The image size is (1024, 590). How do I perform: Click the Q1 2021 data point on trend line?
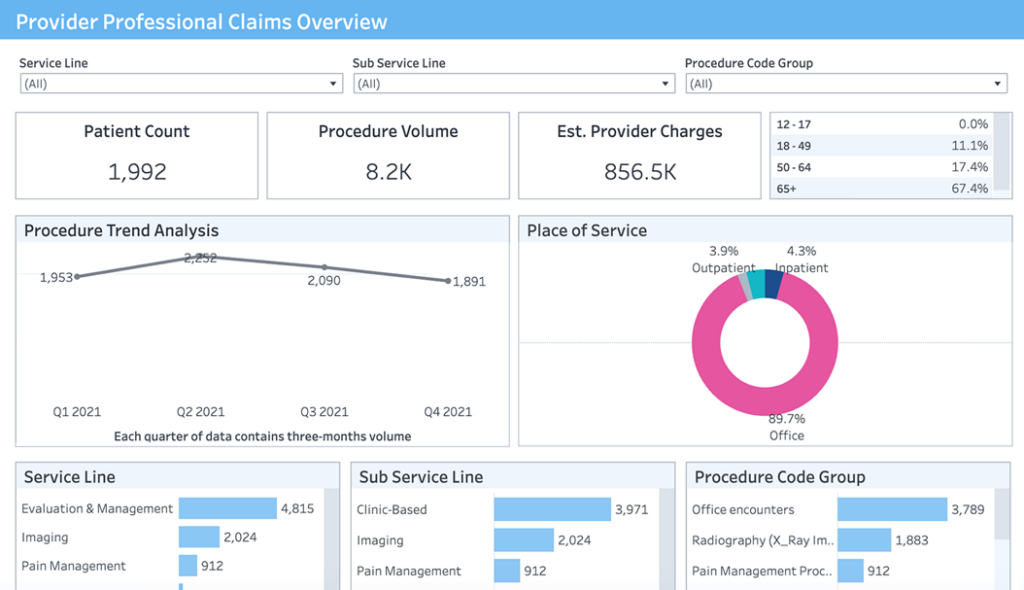(x=77, y=276)
